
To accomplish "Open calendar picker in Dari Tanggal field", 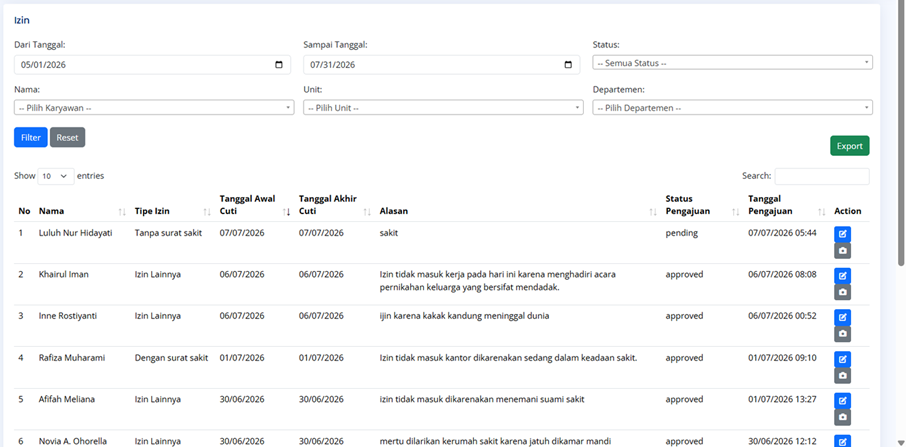I will (x=279, y=65).
